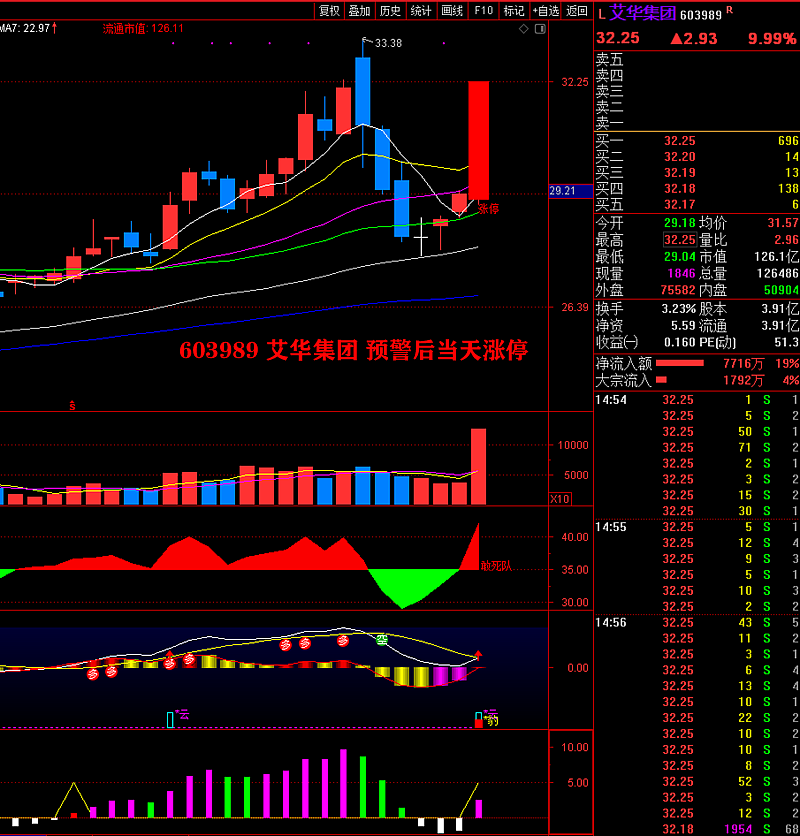Viewport: 800px width, 836px height.
Task: Open the 叠加 overlay tool
Action: tap(360, 10)
